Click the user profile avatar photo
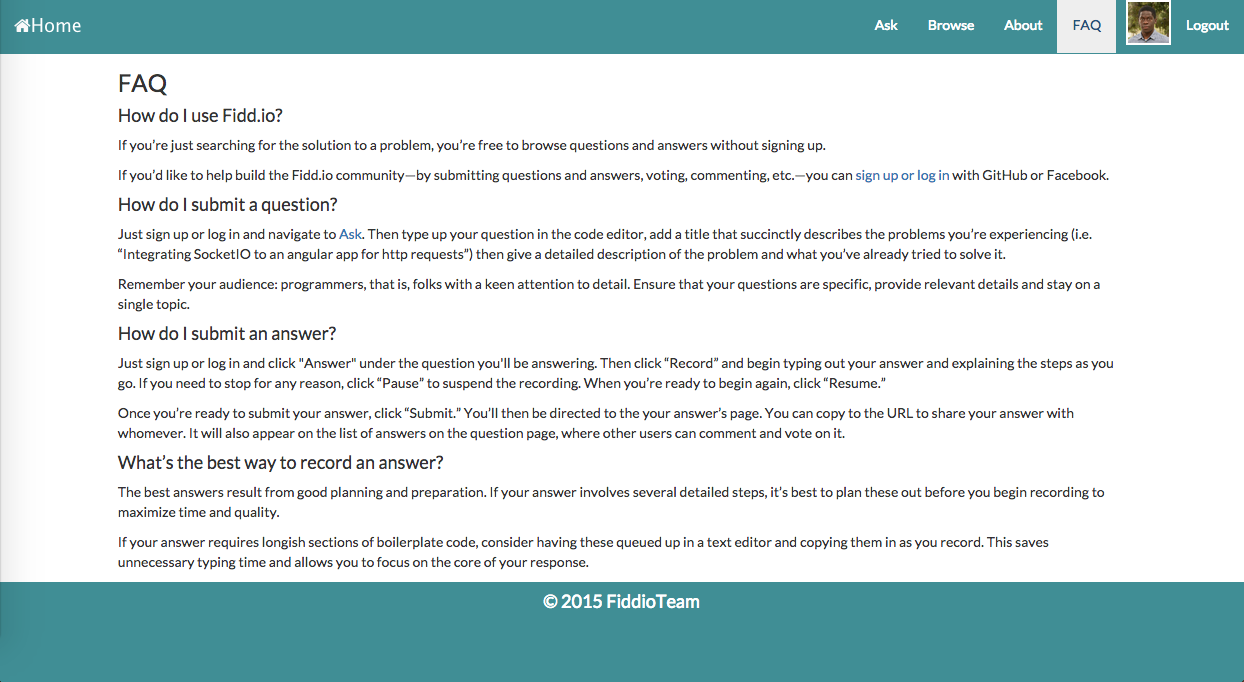The image size is (1244, 682). [1148, 23]
